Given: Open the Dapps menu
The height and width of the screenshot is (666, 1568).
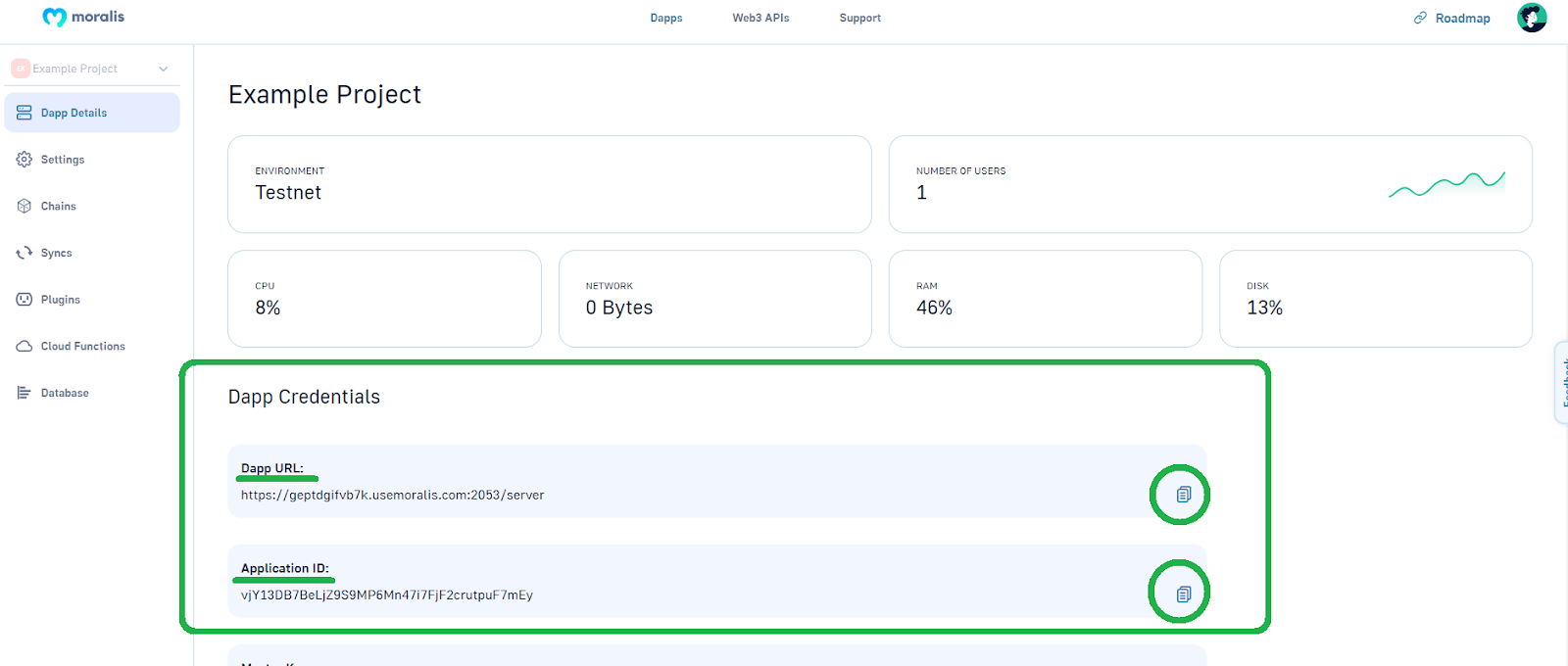Looking at the screenshot, I should 666,18.
